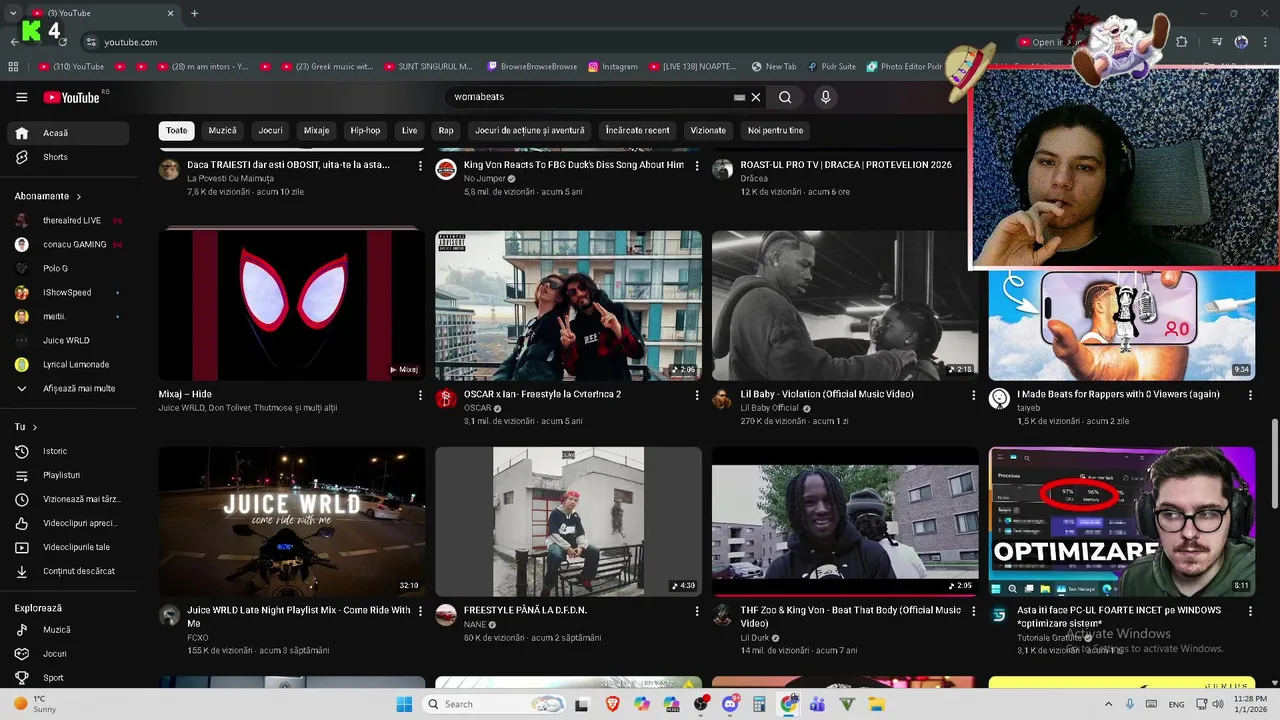Screen dimensions: 1280x720
Task: Go to the YouTube home logo
Action: 71,97
